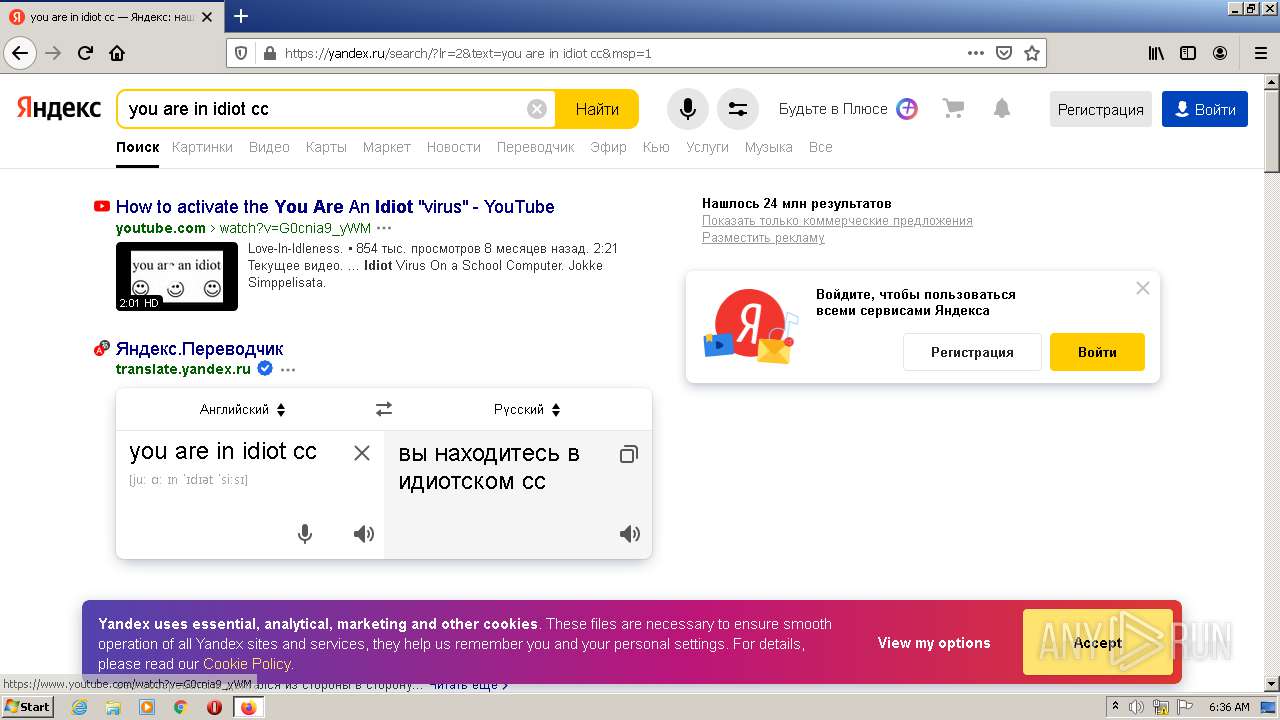
Task: Dictate text with translator microphone
Action: coord(305,534)
